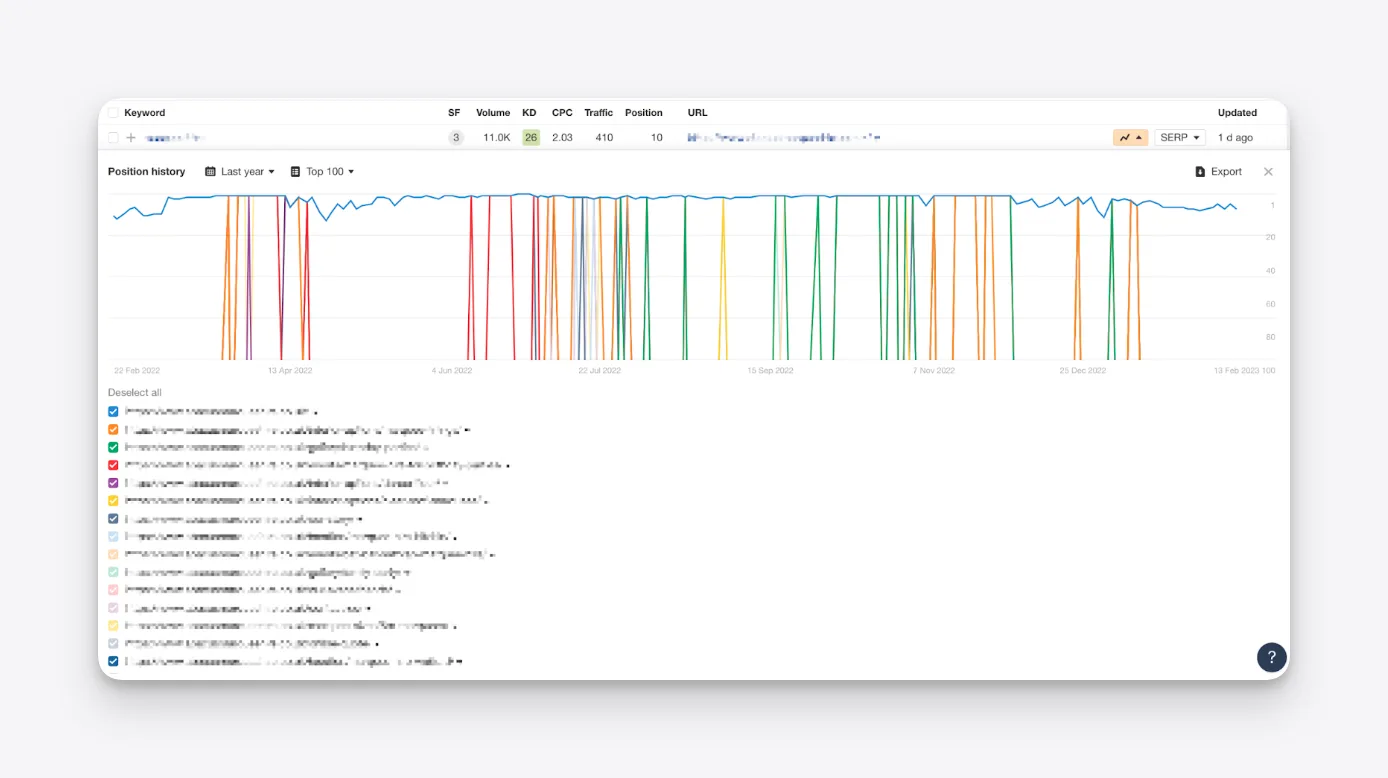Tick the keyword row checkbox
The image size is (1388, 778).
pyautogui.click(x=113, y=138)
